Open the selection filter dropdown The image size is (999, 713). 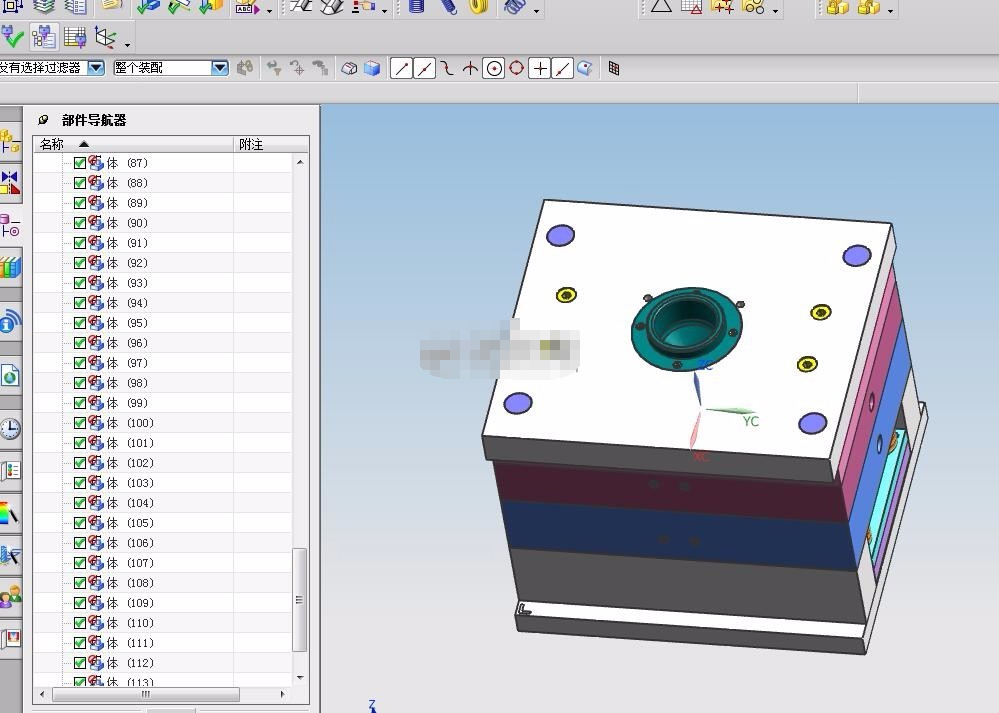96,68
